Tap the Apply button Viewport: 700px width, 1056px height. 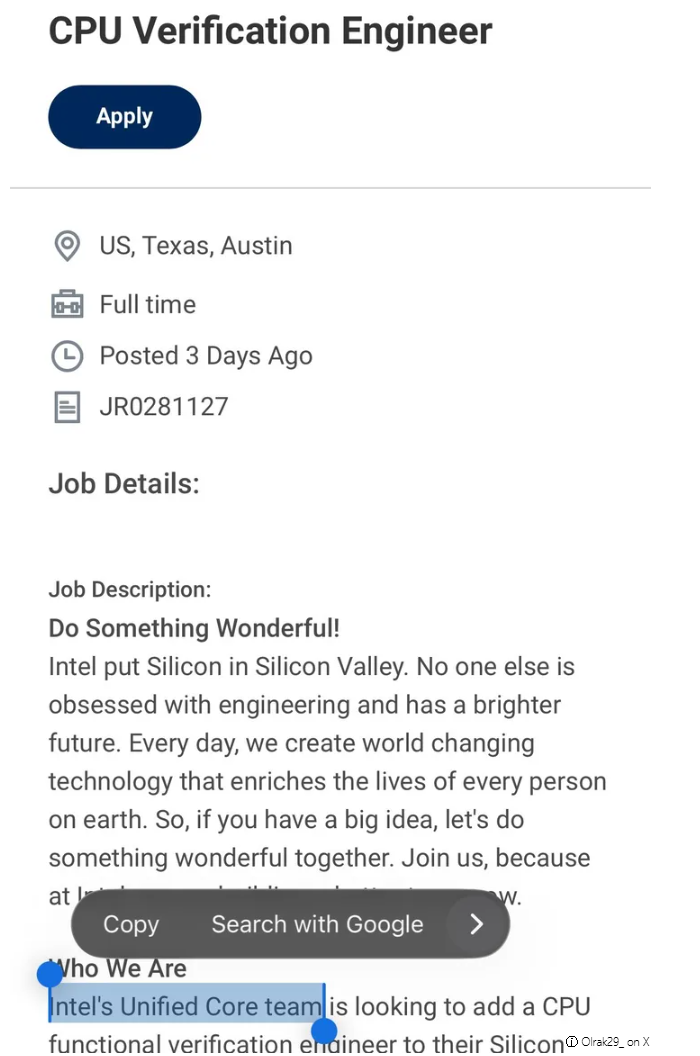pos(125,117)
